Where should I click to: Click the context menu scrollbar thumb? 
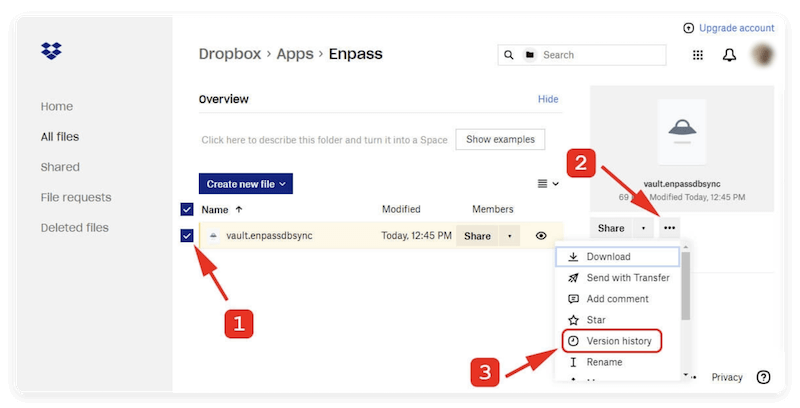coord(685,286)
